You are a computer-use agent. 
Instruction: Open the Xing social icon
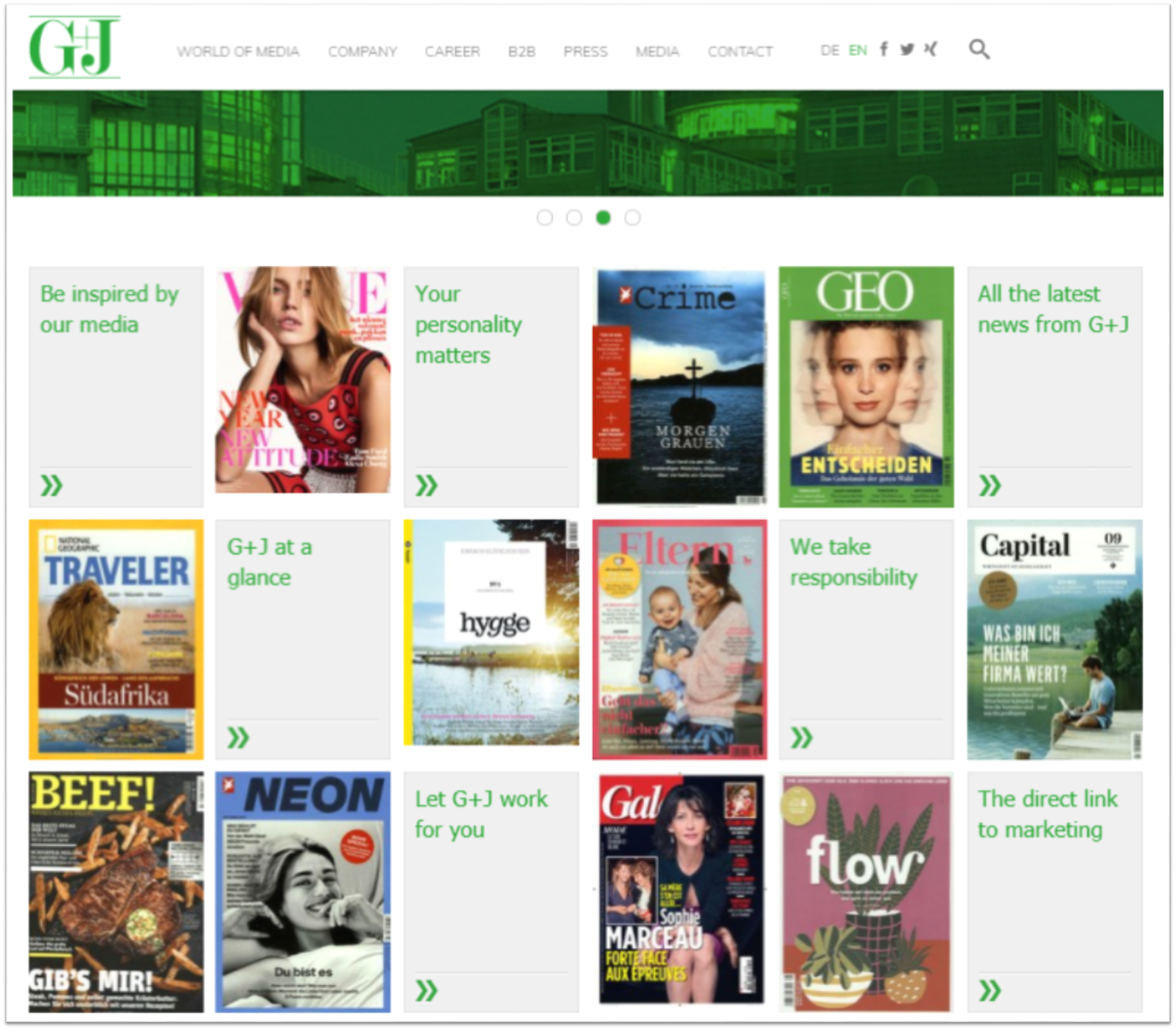[931, 49]
